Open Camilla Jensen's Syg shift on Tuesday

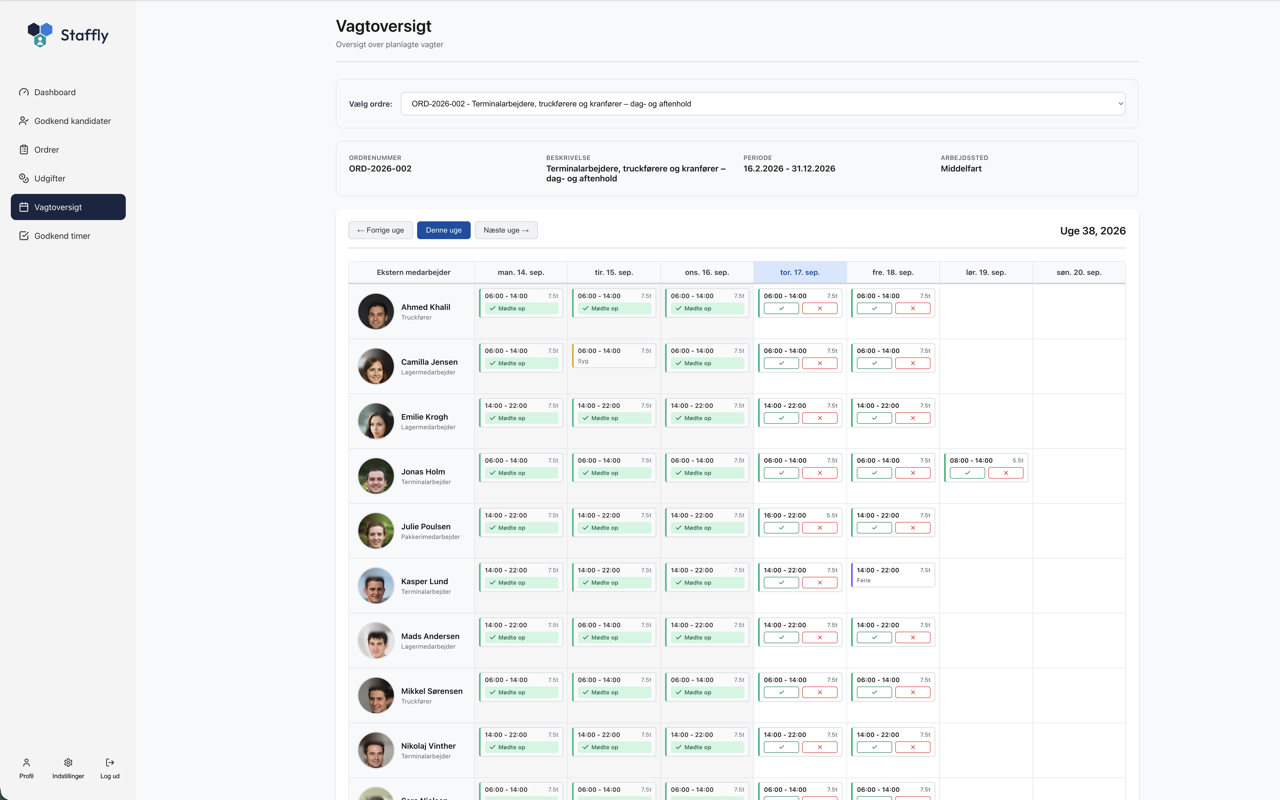coord(614,356)
